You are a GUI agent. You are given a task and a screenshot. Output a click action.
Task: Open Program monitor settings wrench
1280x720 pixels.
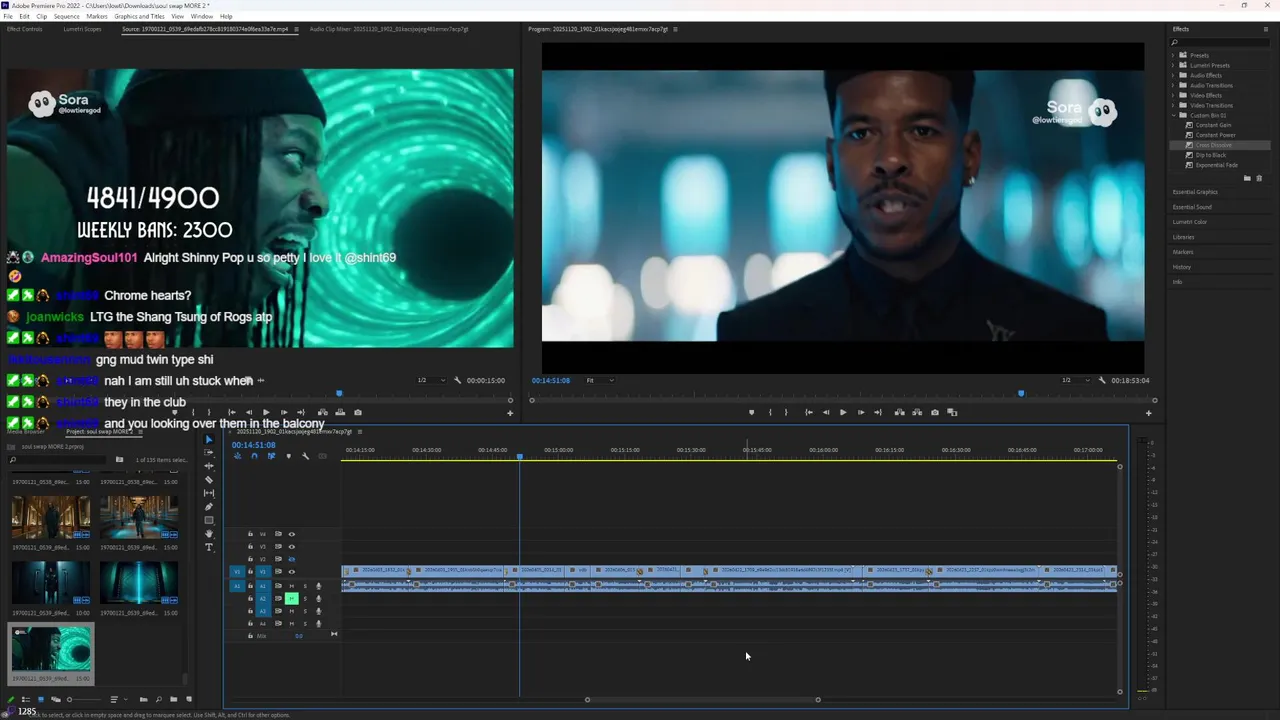[1102, 380]
